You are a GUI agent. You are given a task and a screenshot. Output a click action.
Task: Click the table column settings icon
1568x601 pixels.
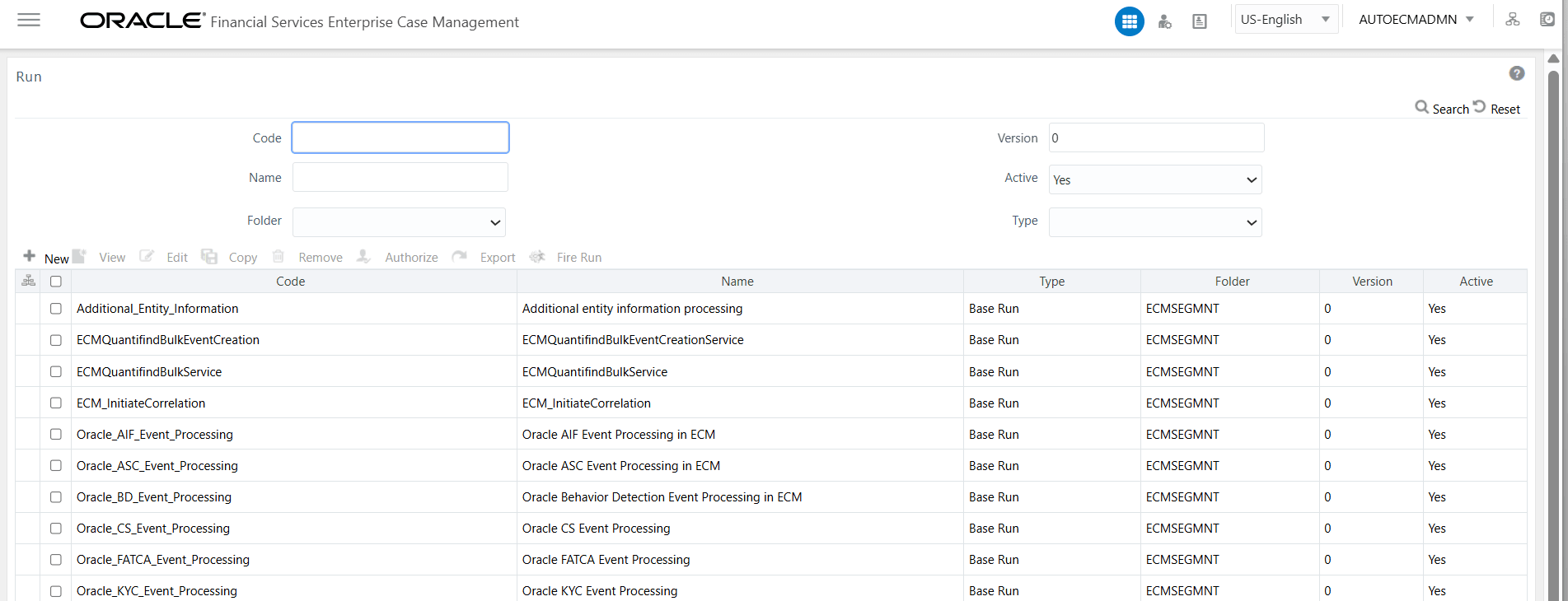point(29,281)
